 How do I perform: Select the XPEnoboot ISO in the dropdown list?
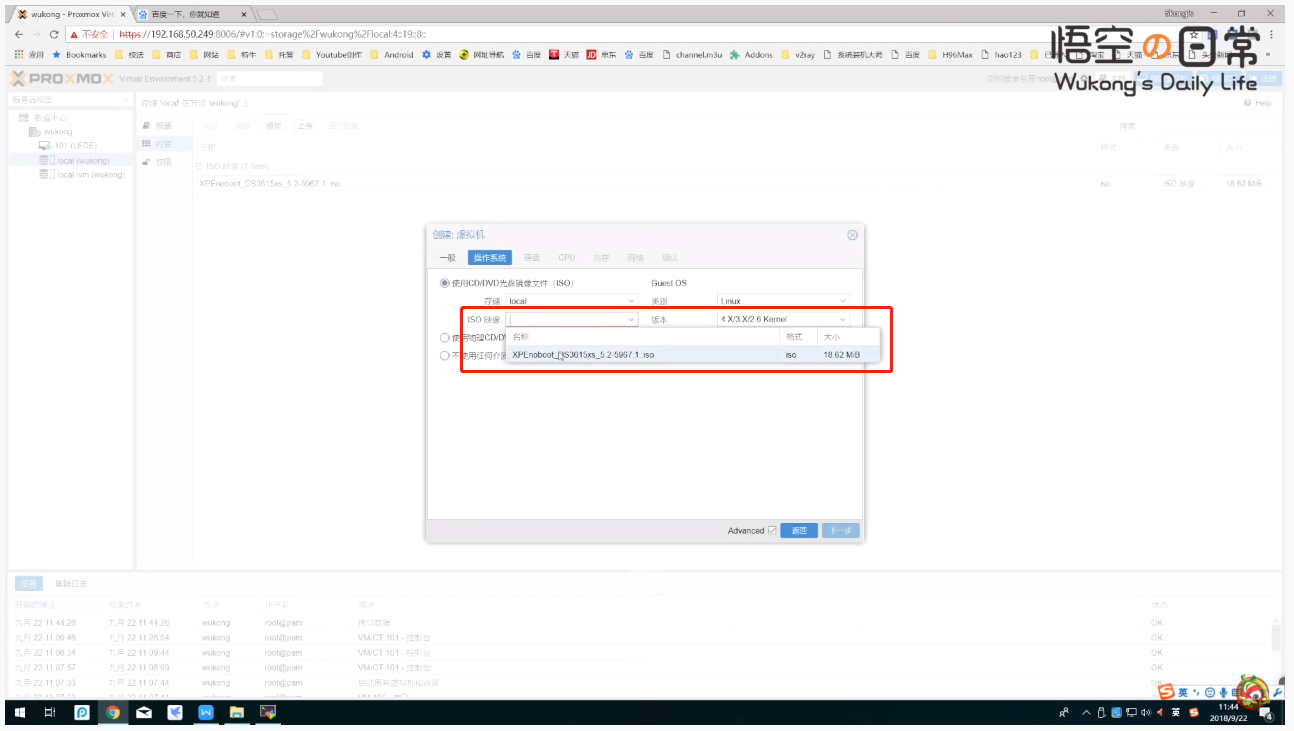[693, 354]
